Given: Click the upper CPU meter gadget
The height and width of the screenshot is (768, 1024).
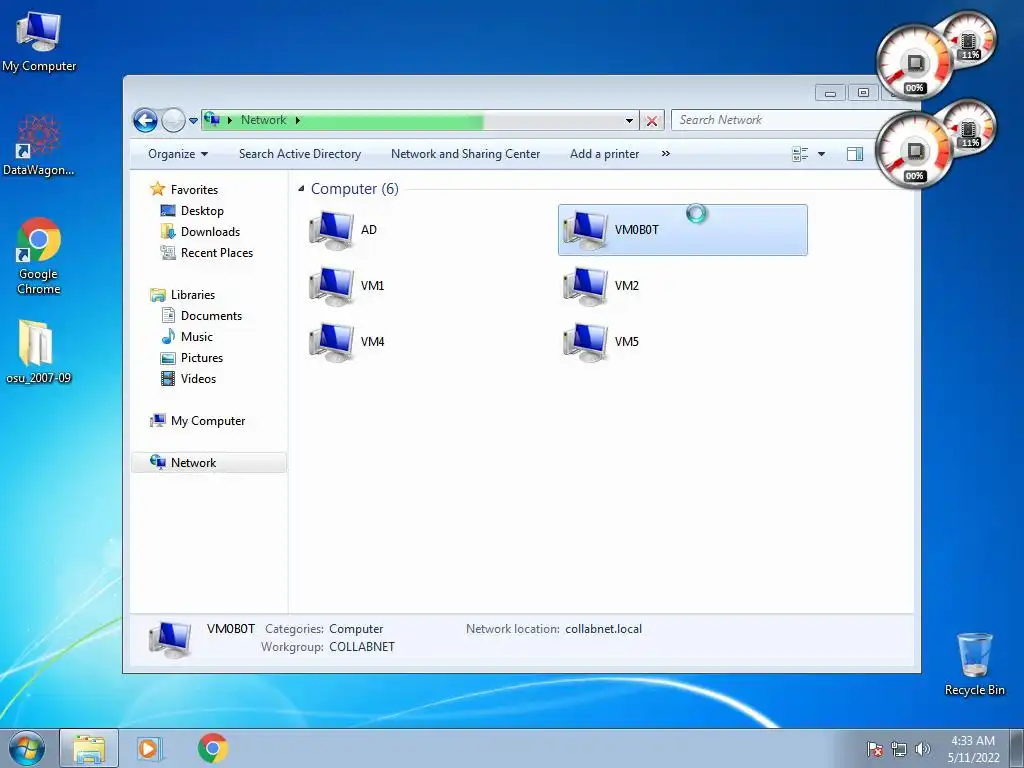Looking at the screenshot, I should coord(914,63).
